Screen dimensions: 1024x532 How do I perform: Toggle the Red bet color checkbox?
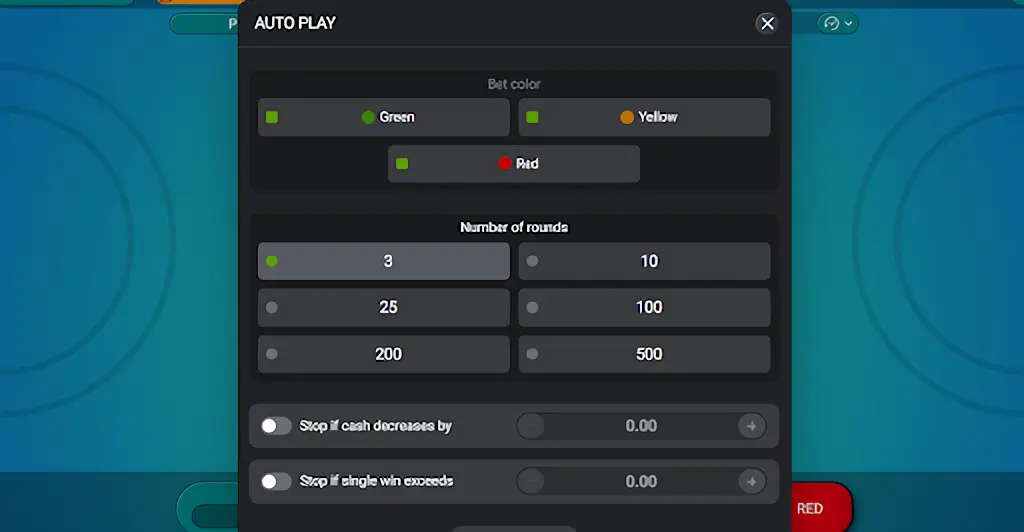click(x=402, y=164)
